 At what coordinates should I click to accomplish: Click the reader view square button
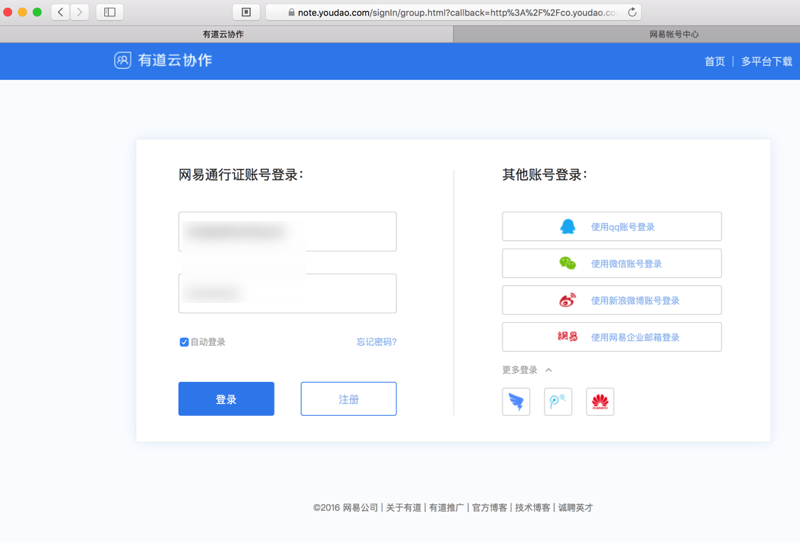click(x=246, y=12)
